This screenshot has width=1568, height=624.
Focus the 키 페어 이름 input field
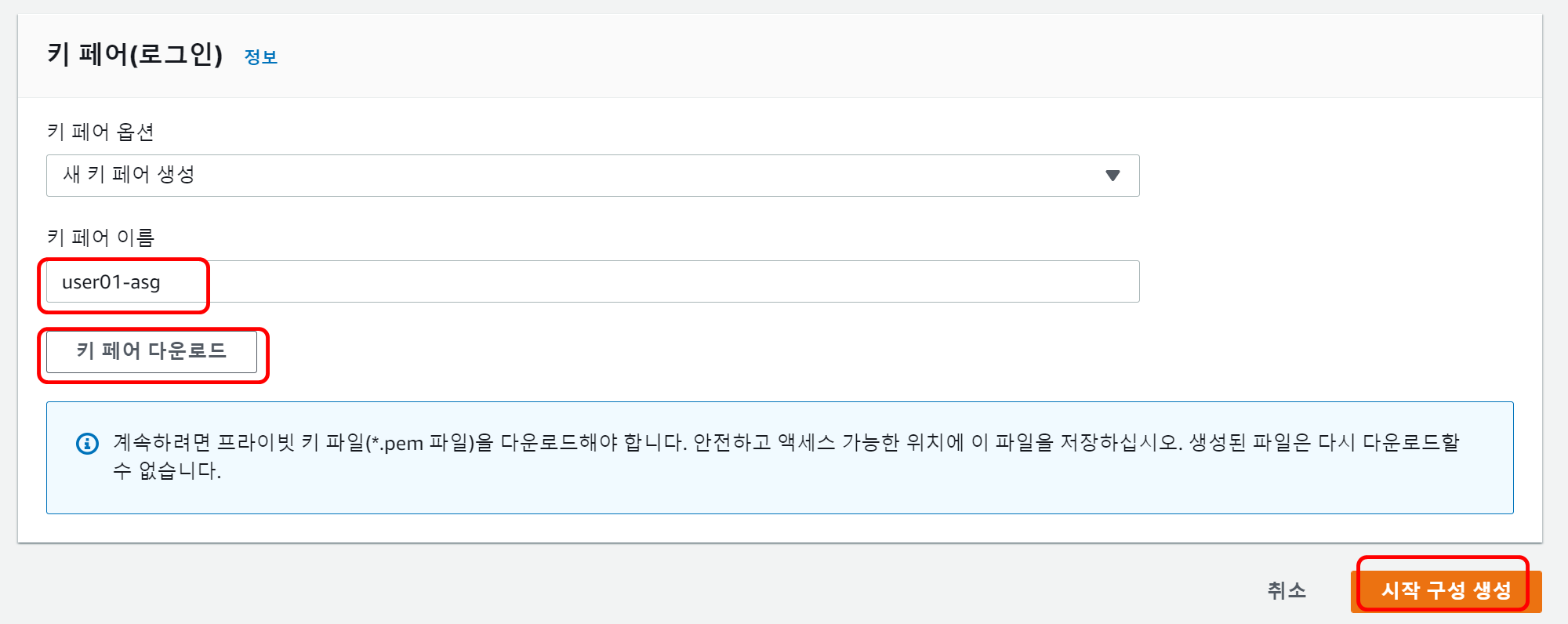click(x=592, y=281)
